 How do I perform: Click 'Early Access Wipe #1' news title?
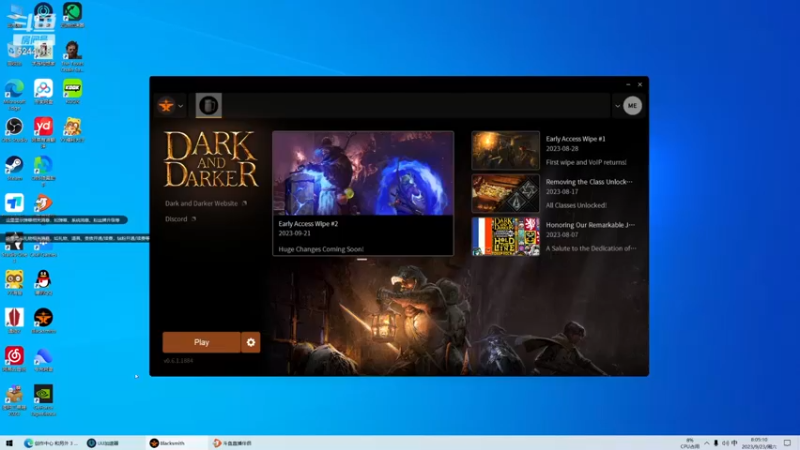point(576,139)
